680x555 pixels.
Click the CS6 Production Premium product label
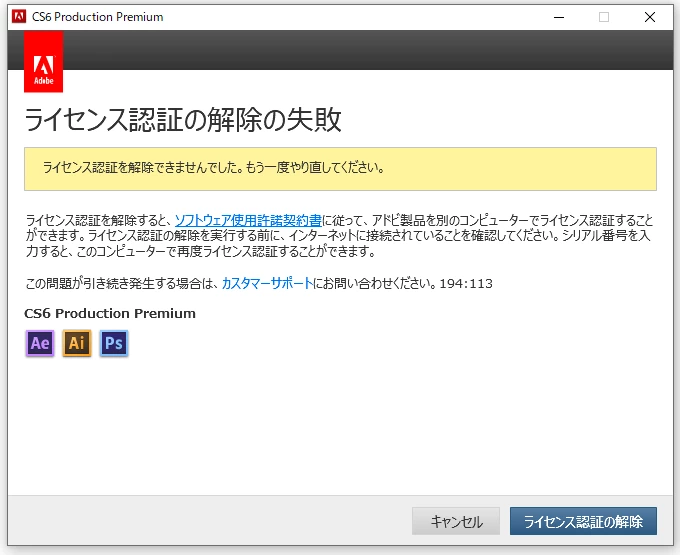(x=110, y=313)
